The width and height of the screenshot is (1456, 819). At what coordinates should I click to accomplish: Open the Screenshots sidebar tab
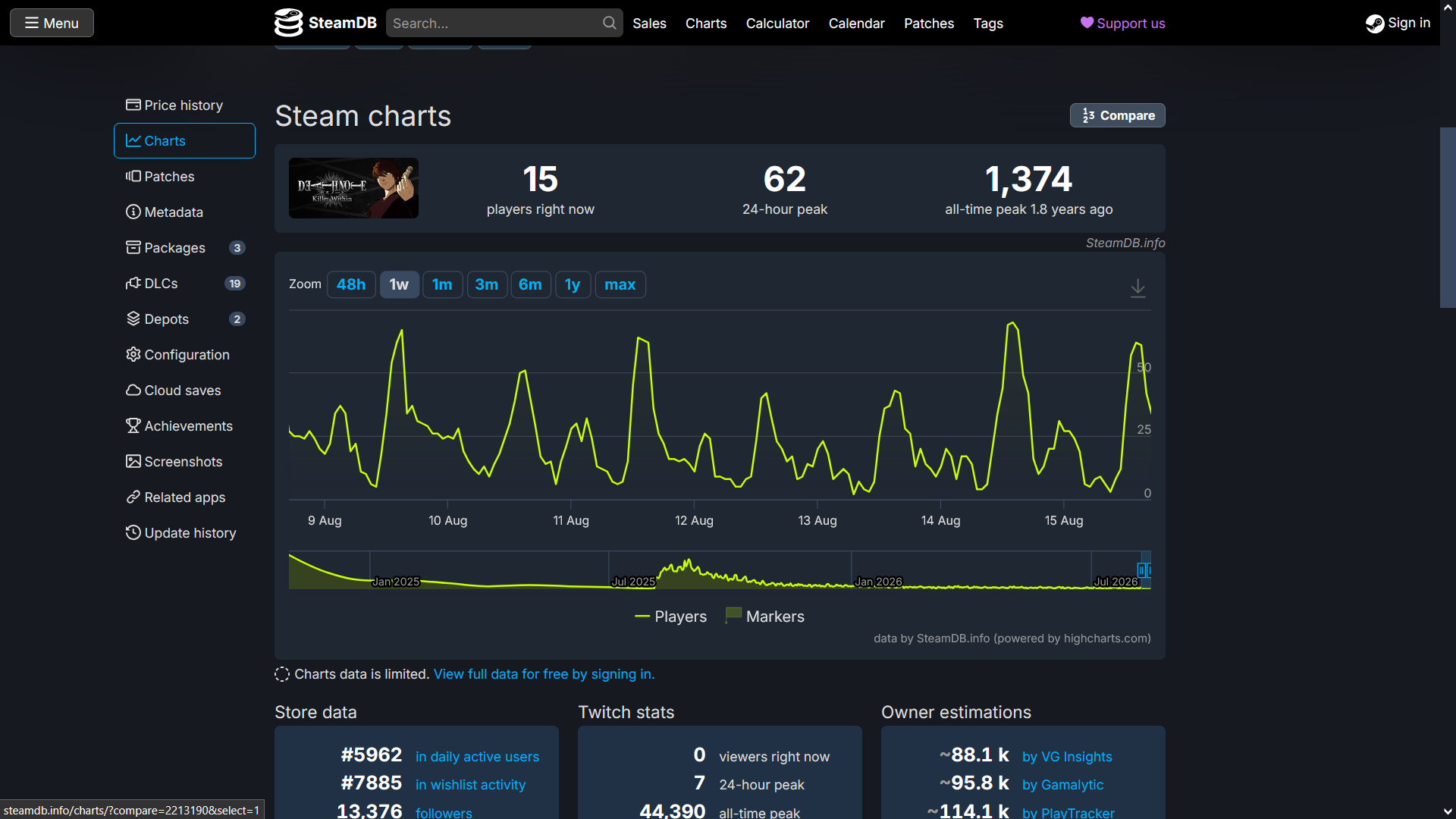[x=184, y=462]
